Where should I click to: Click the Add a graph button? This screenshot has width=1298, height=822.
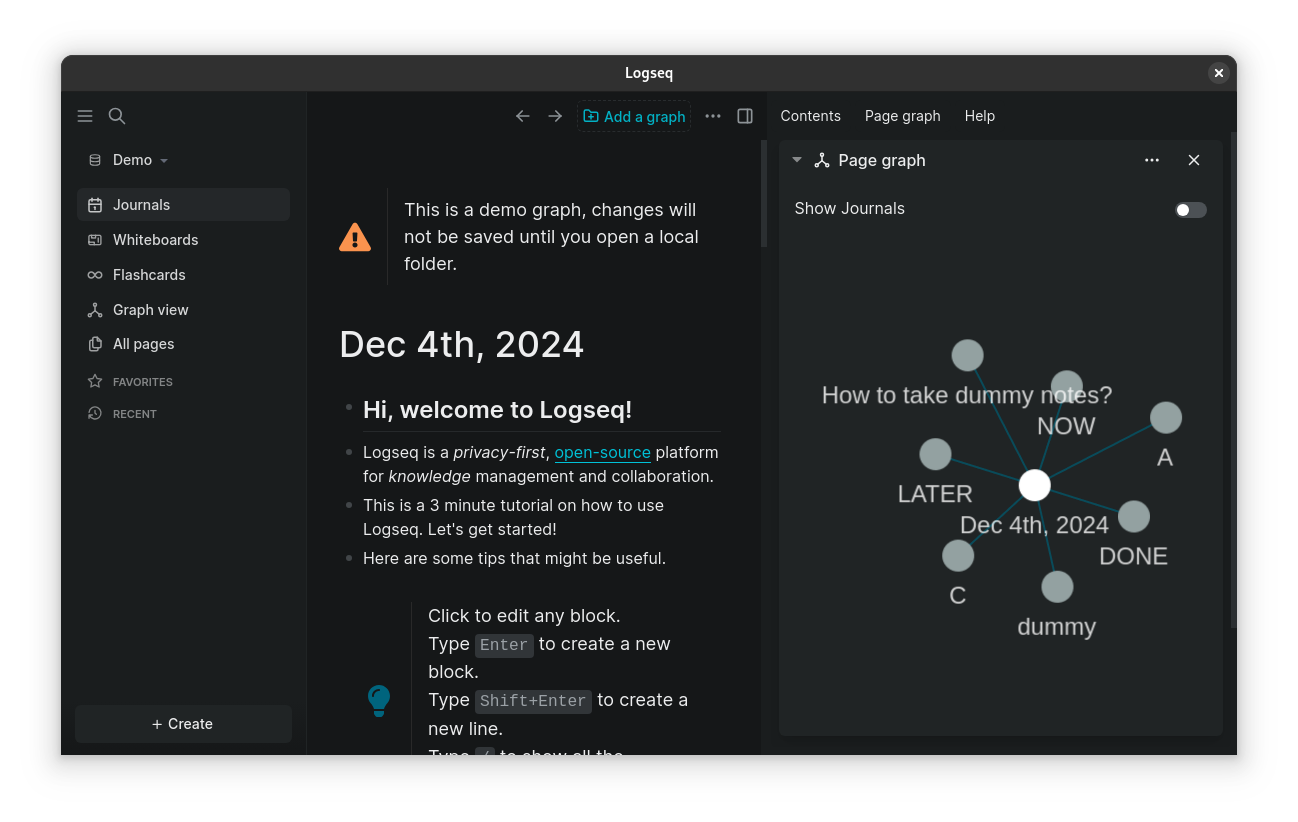tap(634, 116)
